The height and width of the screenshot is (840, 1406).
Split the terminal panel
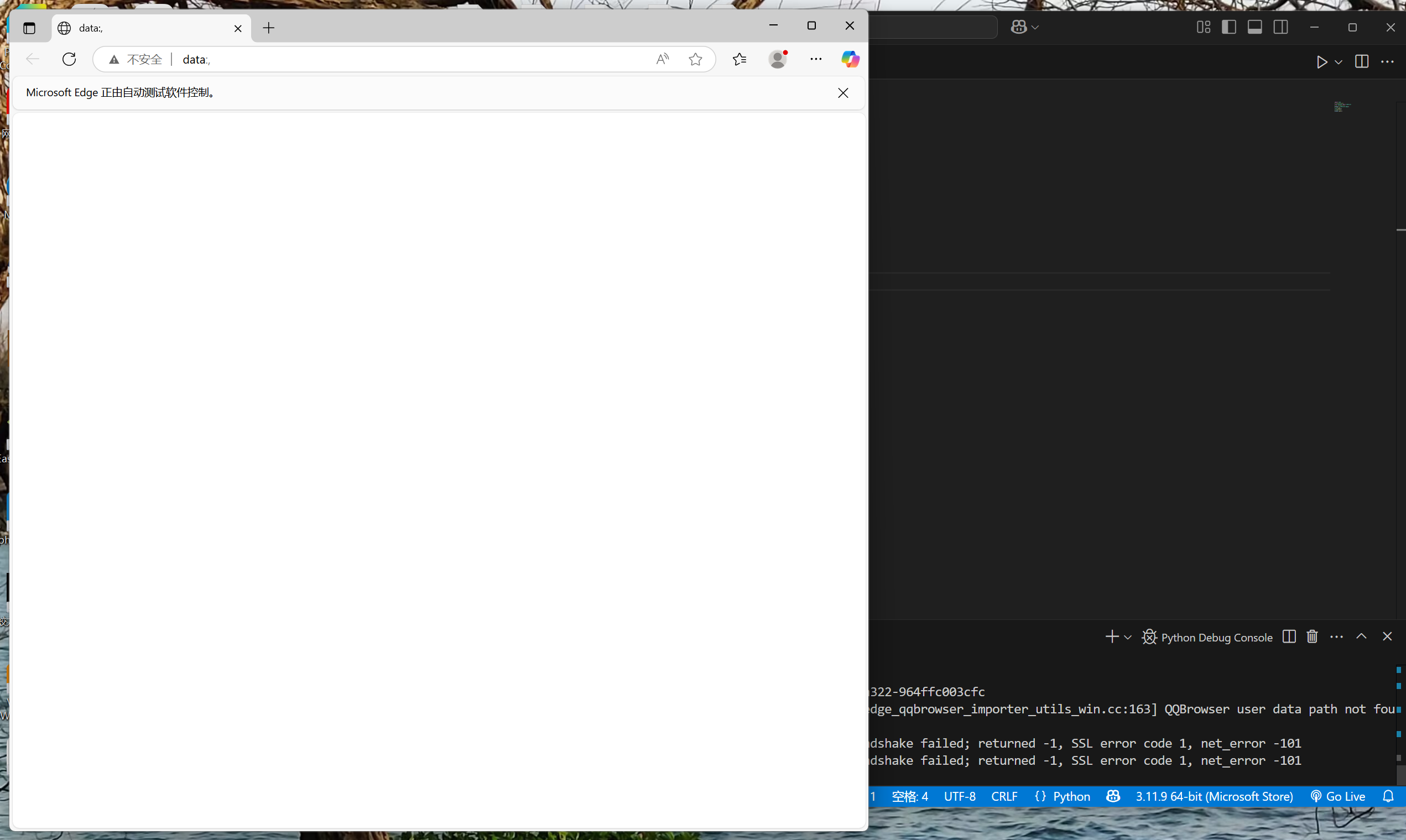point(1289,637)
